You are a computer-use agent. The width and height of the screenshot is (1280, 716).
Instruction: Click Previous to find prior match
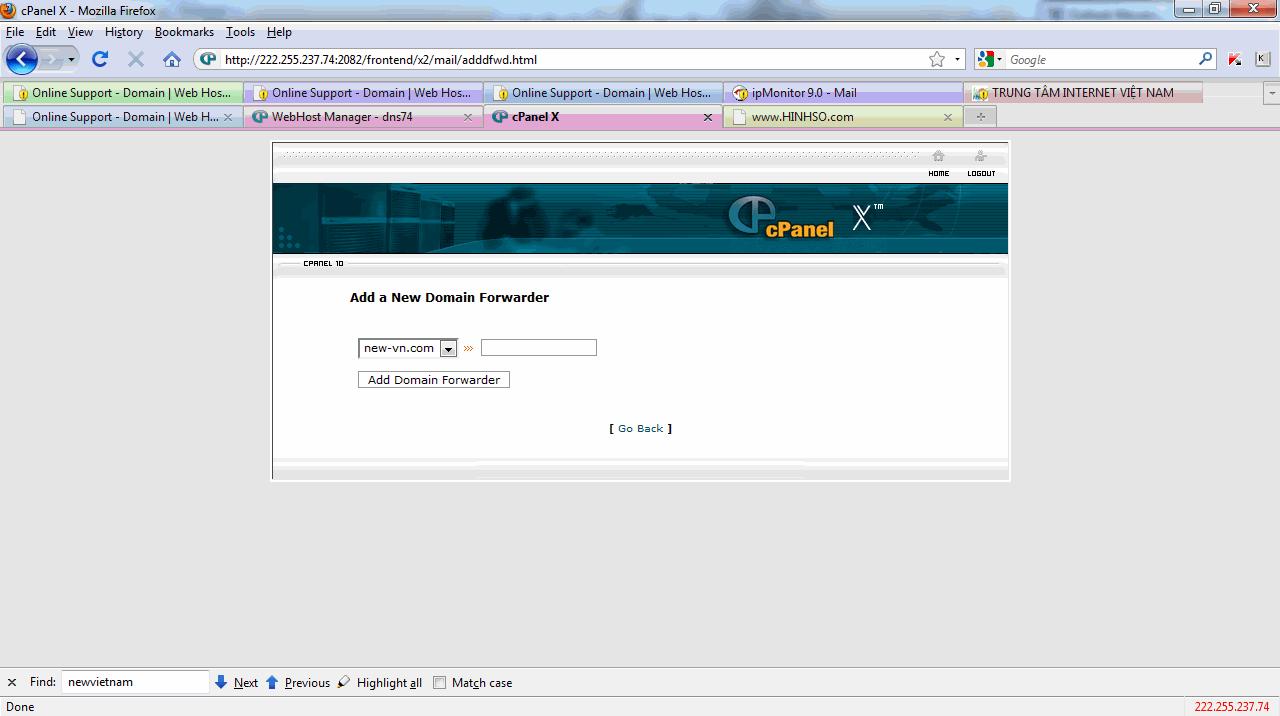pyautogui.click(x=297, y=683)
